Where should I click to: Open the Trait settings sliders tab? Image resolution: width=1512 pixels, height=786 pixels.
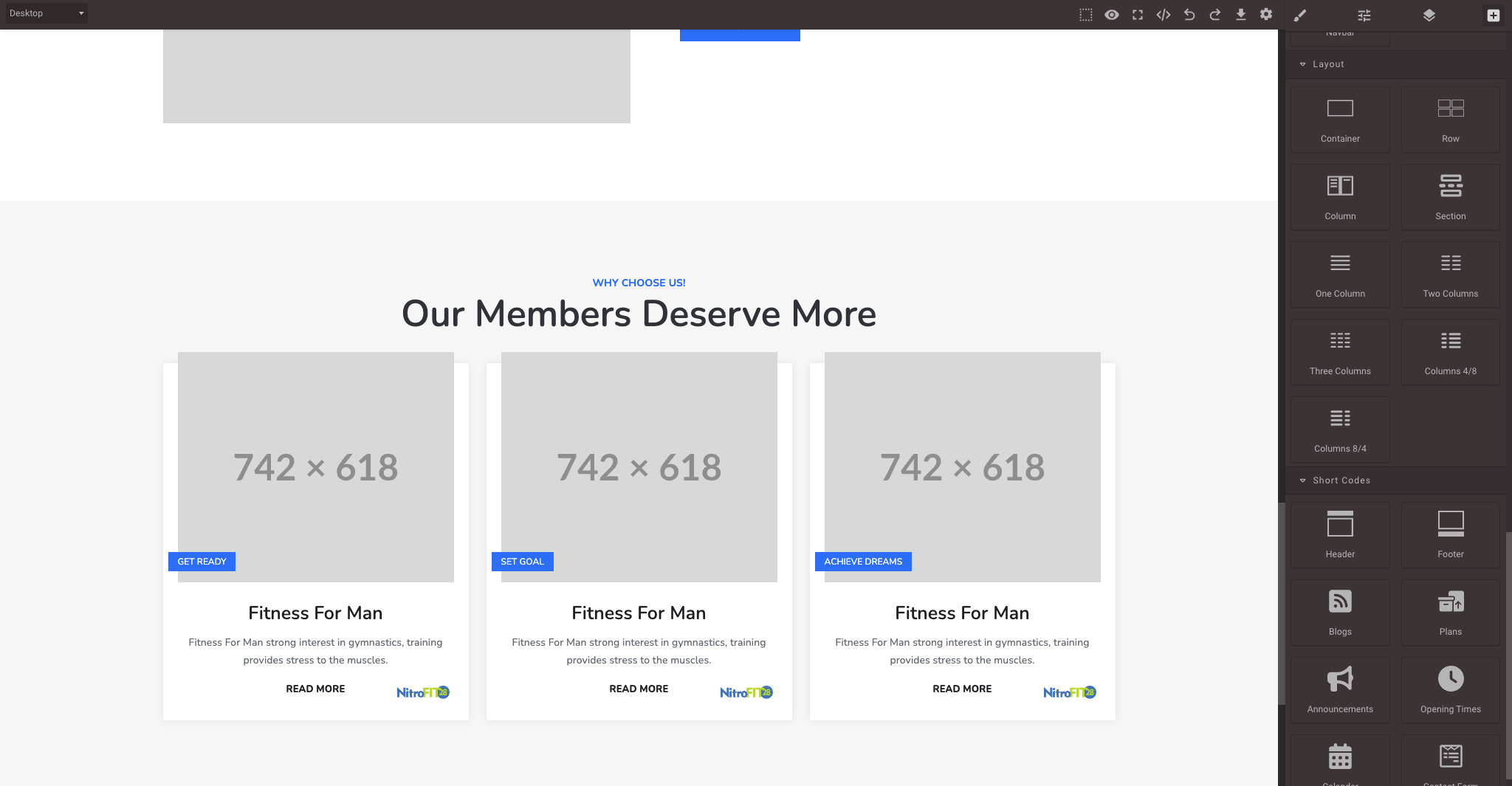coord(1364,15)
